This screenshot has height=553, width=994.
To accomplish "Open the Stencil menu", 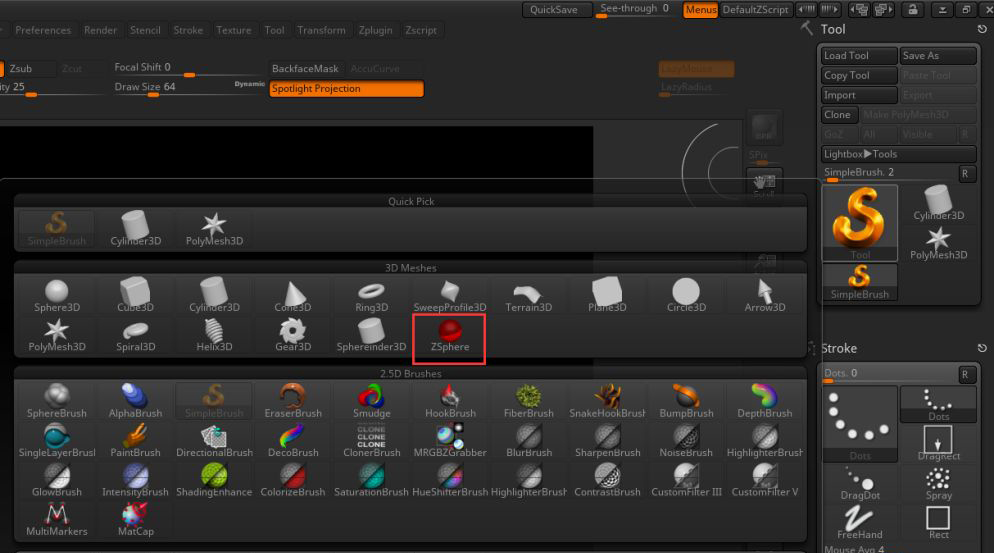I will (x=145, y=30).
